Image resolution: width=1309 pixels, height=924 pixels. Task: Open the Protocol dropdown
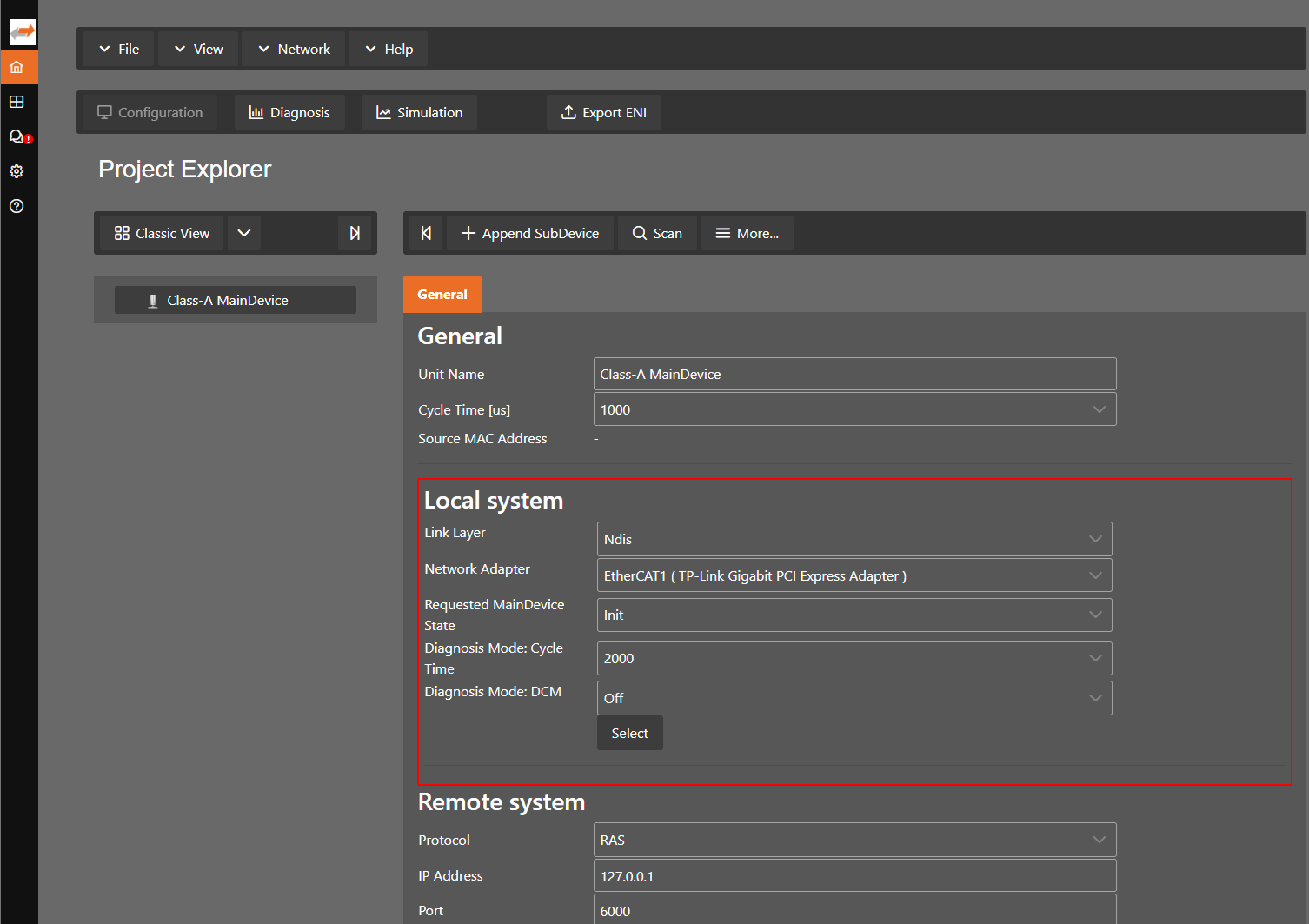855,840
